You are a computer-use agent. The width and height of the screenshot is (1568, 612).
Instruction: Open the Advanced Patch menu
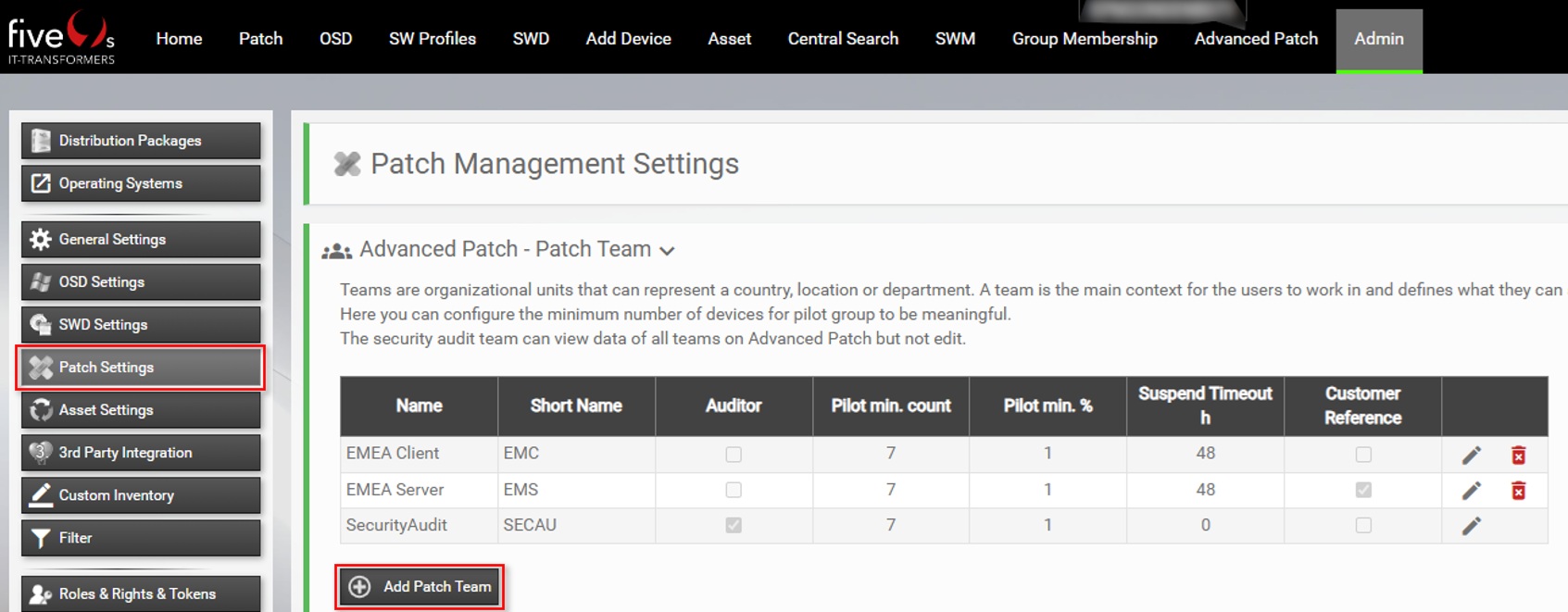pyautogui.click(x=1255, y=39)
